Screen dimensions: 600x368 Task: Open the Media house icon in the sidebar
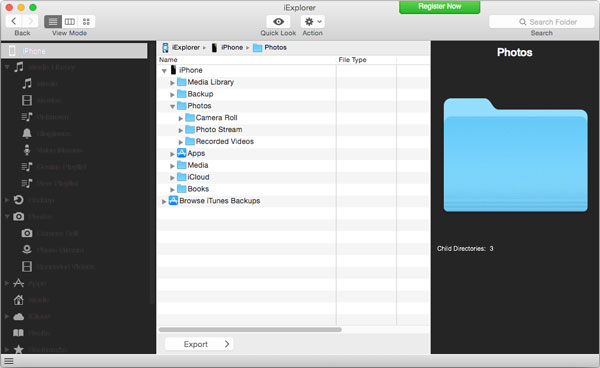click(18, 300)
